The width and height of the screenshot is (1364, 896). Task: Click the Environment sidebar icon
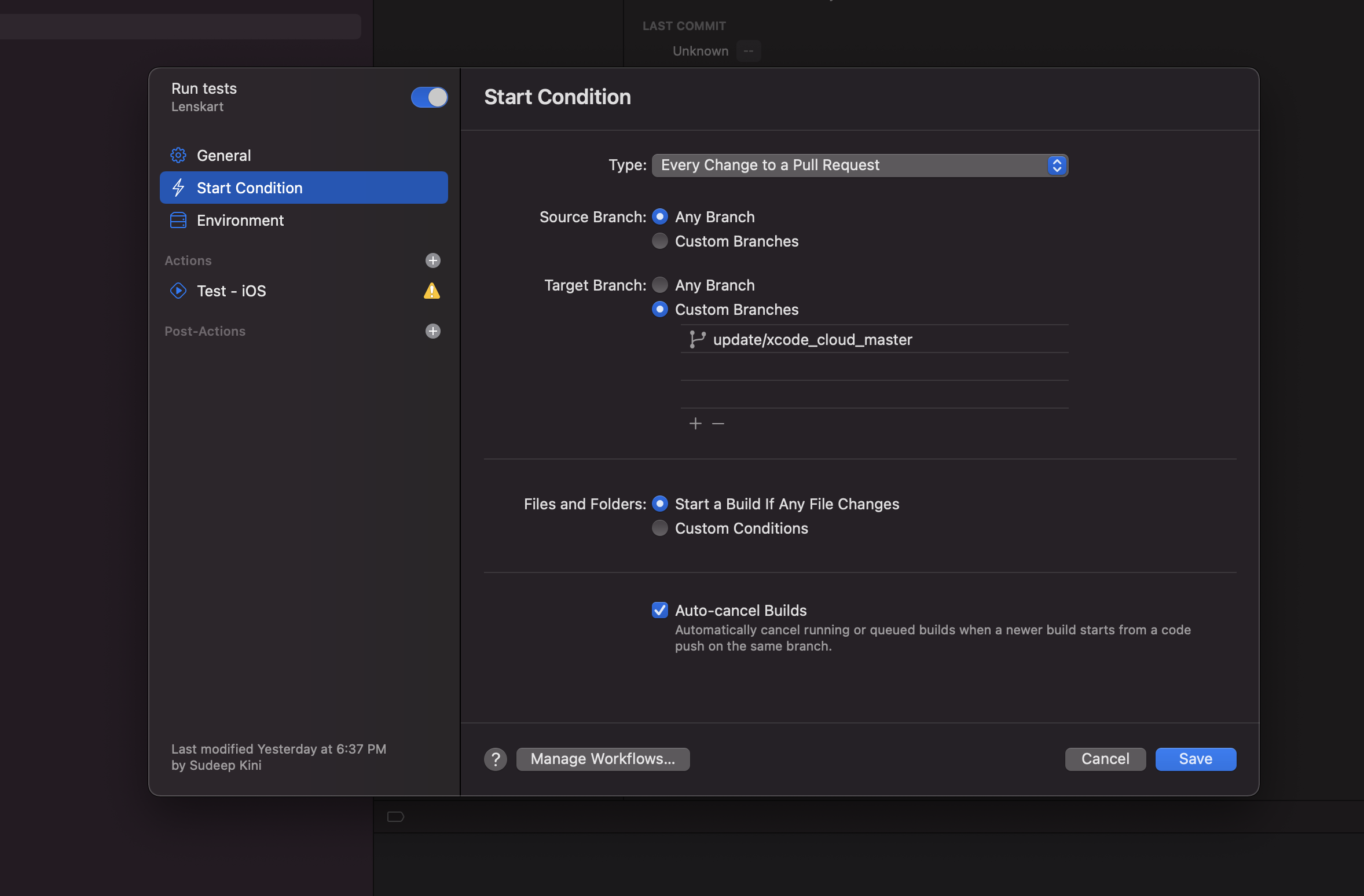tap(178, 221)
